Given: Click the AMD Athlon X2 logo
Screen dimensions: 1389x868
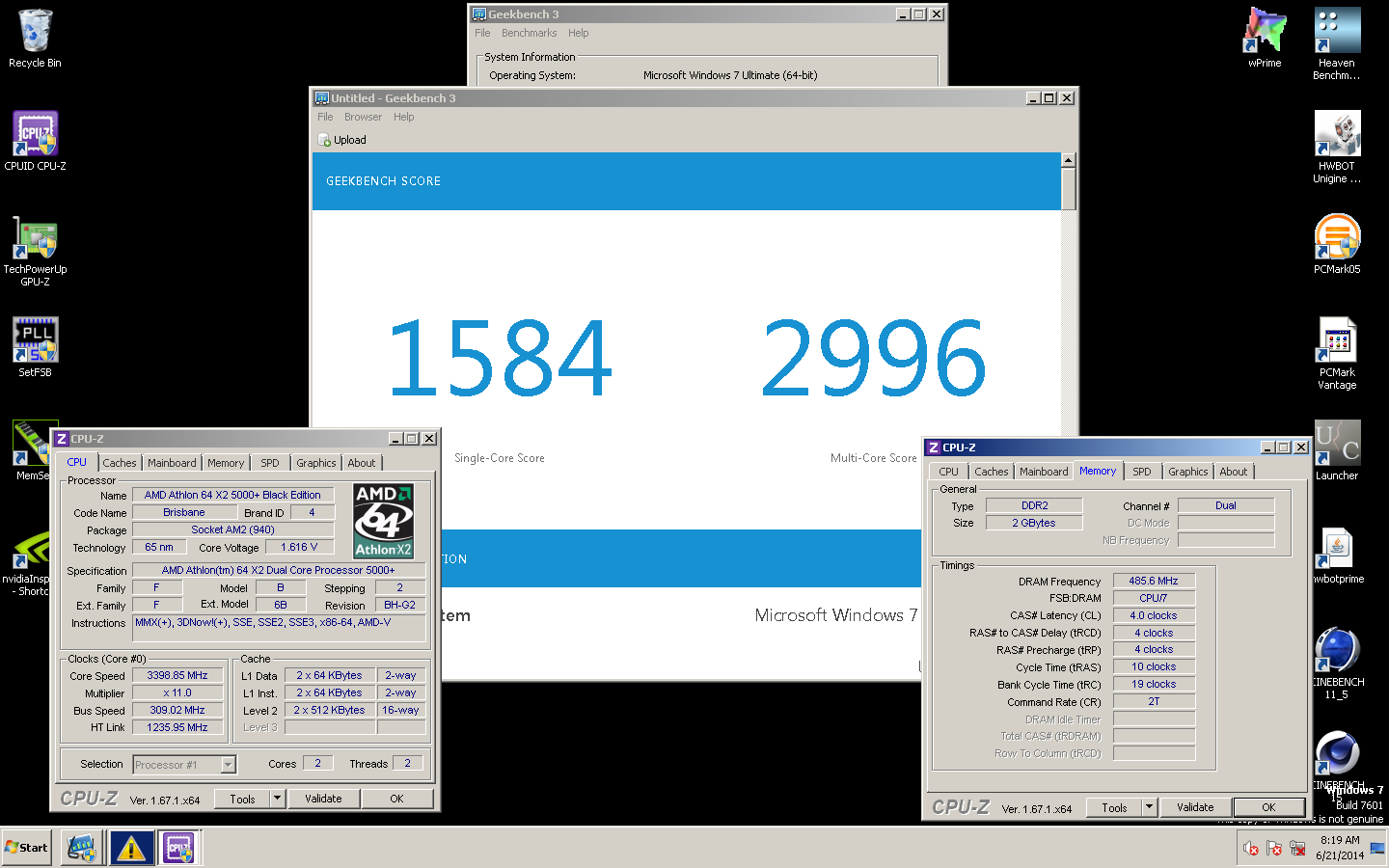Looking at the screenshot, I should click(383, 521).
